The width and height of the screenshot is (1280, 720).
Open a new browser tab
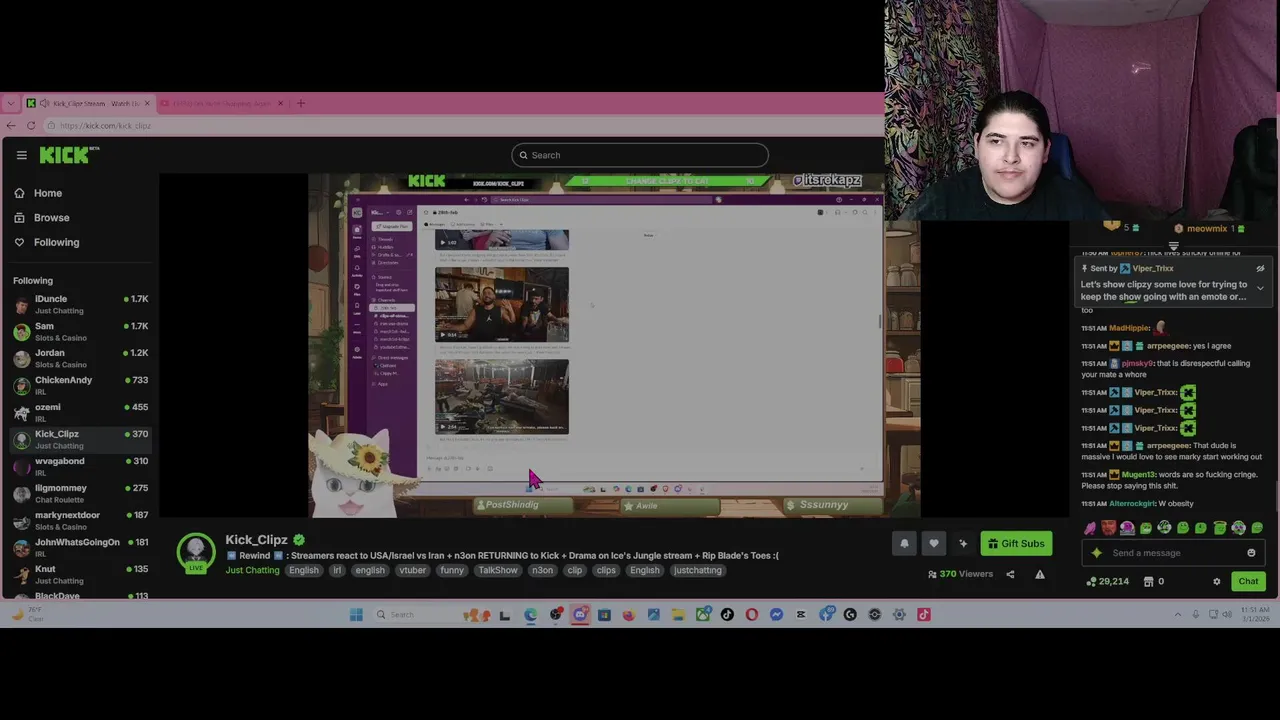[x=300, y=103]
